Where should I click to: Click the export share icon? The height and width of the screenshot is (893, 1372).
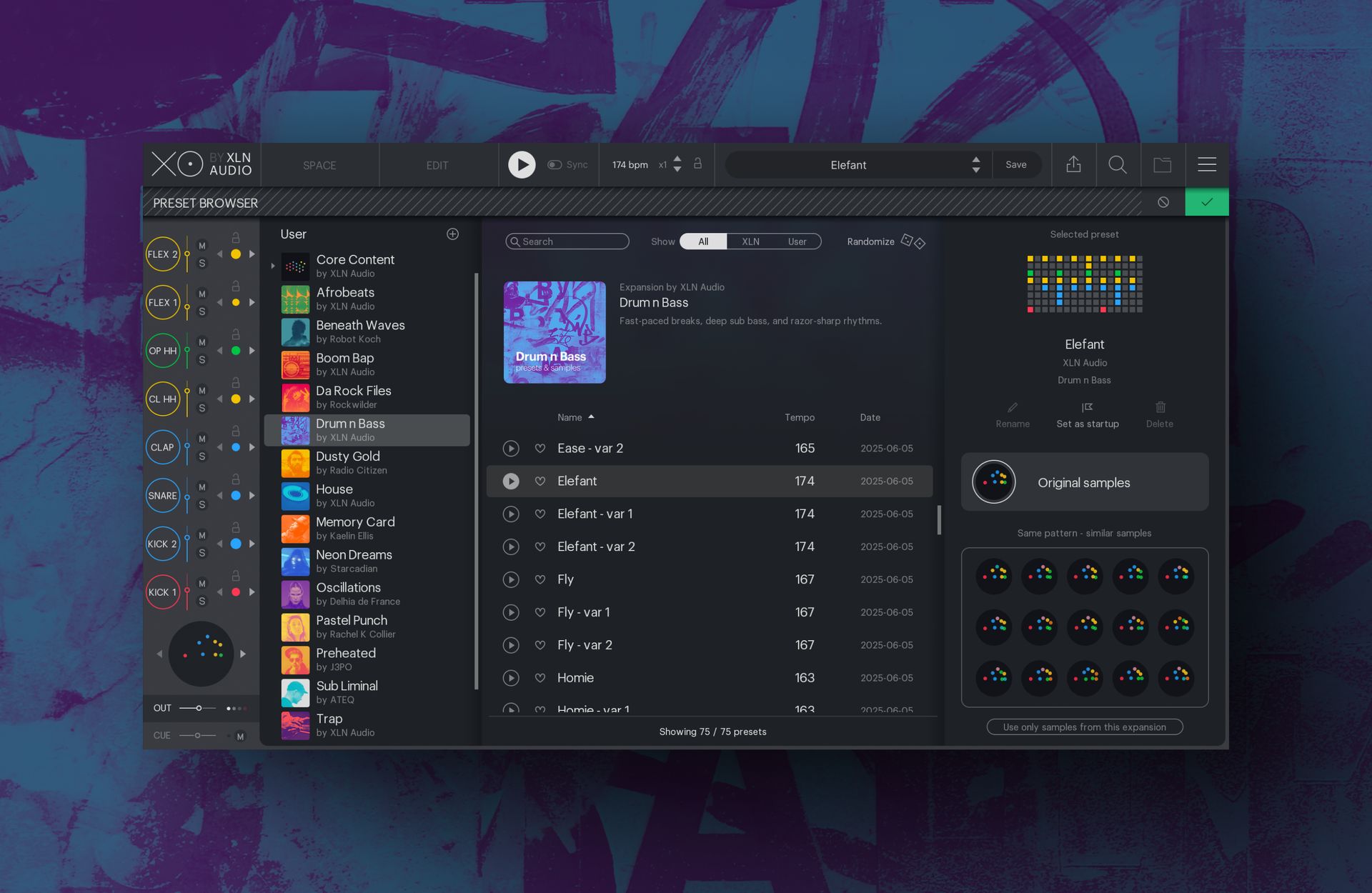point(1073,165)
